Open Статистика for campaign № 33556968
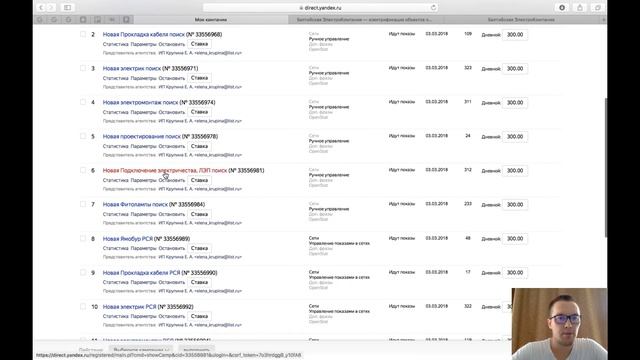This screenshot has height=360, width=640. click(116, 44)
